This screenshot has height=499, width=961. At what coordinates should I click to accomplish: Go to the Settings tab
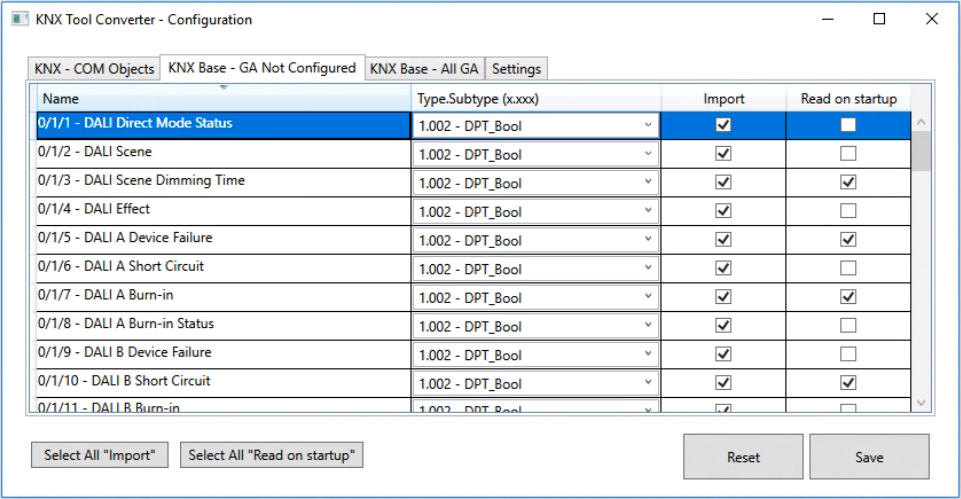click(516, 69)
